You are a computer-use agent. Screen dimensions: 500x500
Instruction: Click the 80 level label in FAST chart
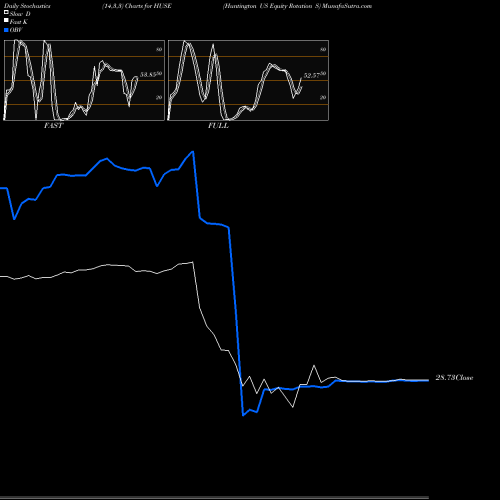tap(159, 49)
